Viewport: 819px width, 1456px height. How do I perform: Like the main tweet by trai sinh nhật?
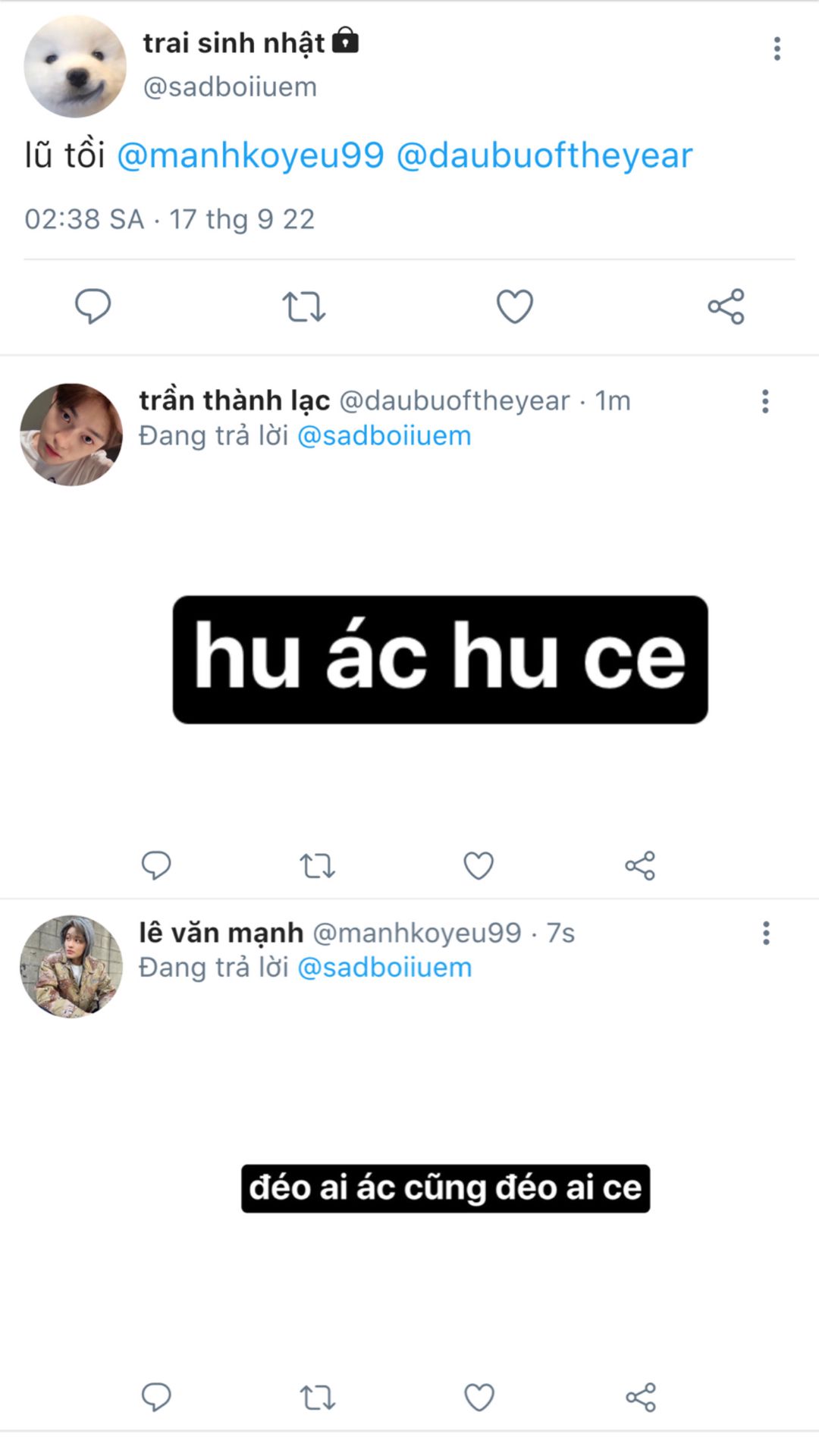point(515,306)
